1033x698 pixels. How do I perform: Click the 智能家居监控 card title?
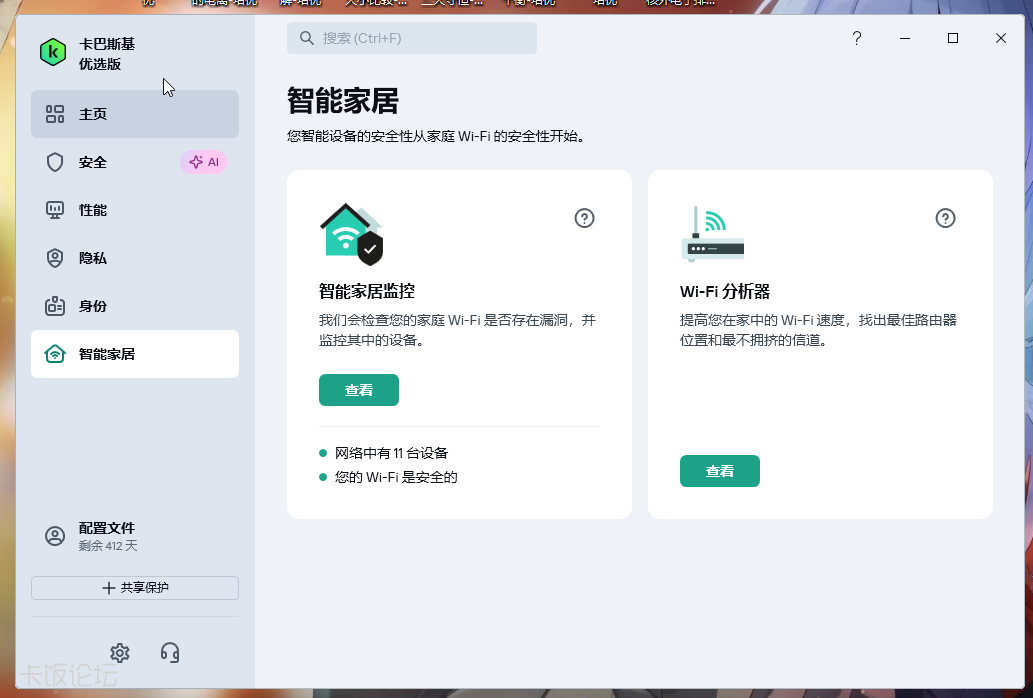tap(367, 291)
